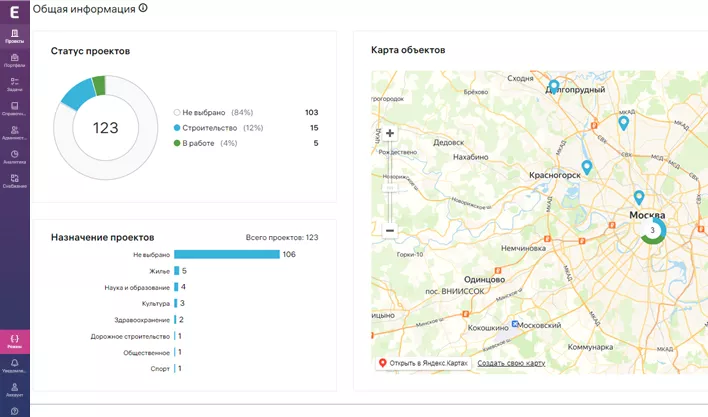Zoom in the map with plus button

[x=390, y=133]
